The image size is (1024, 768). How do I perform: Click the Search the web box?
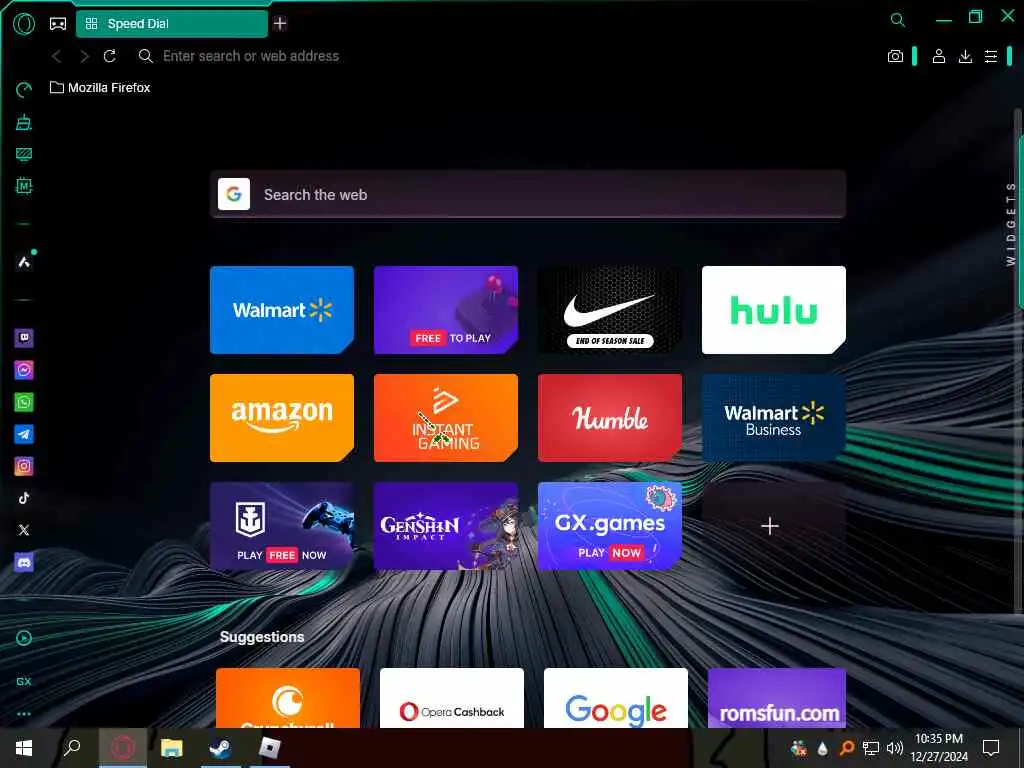[528, 195]
